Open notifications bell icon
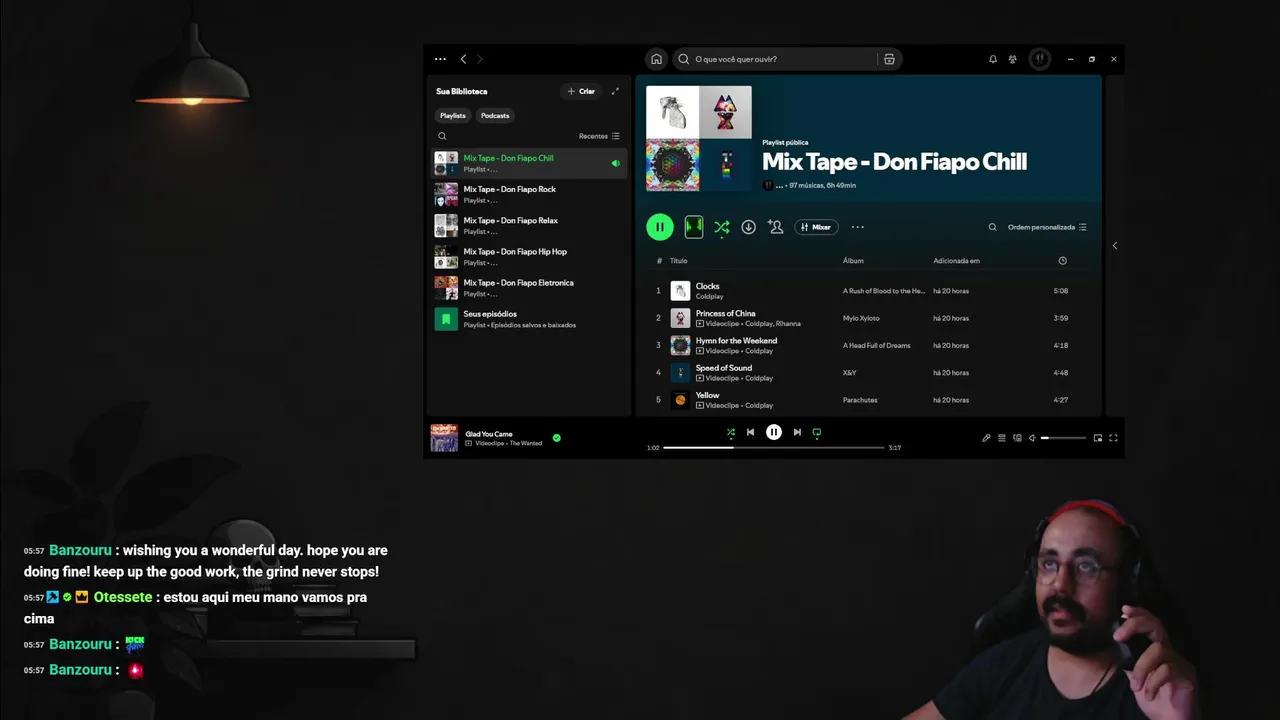The image size is (1280, 720). point(993,59)
